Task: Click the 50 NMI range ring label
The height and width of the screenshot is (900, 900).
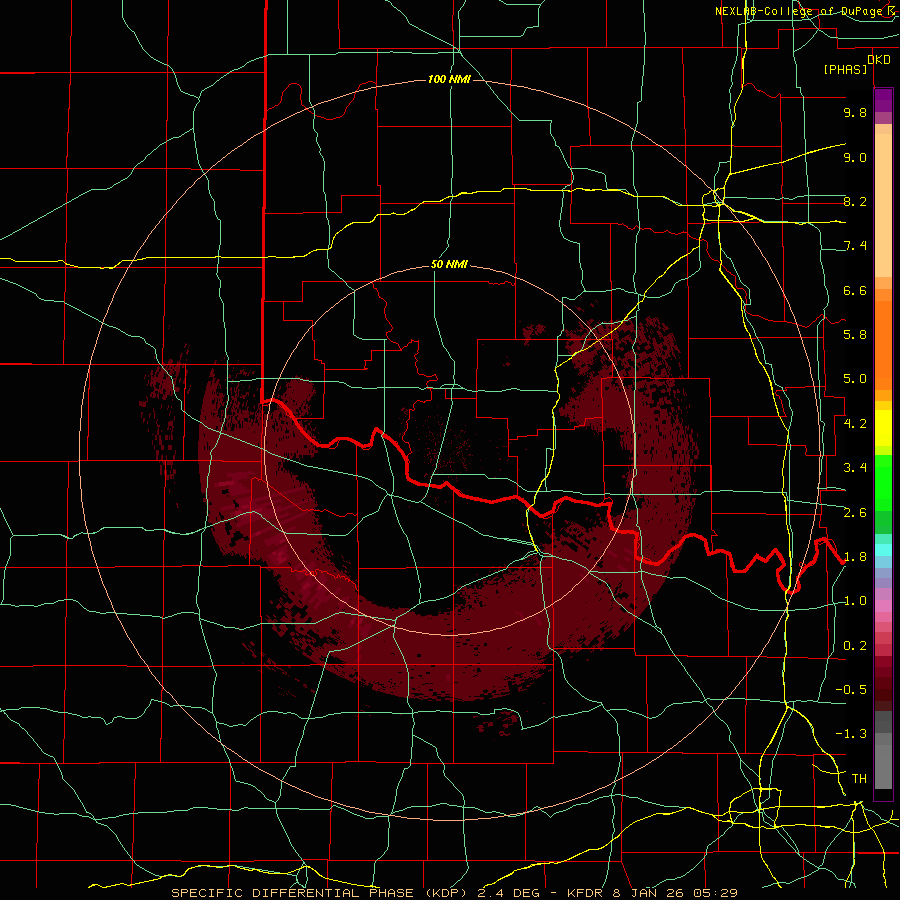Action: 449,264
